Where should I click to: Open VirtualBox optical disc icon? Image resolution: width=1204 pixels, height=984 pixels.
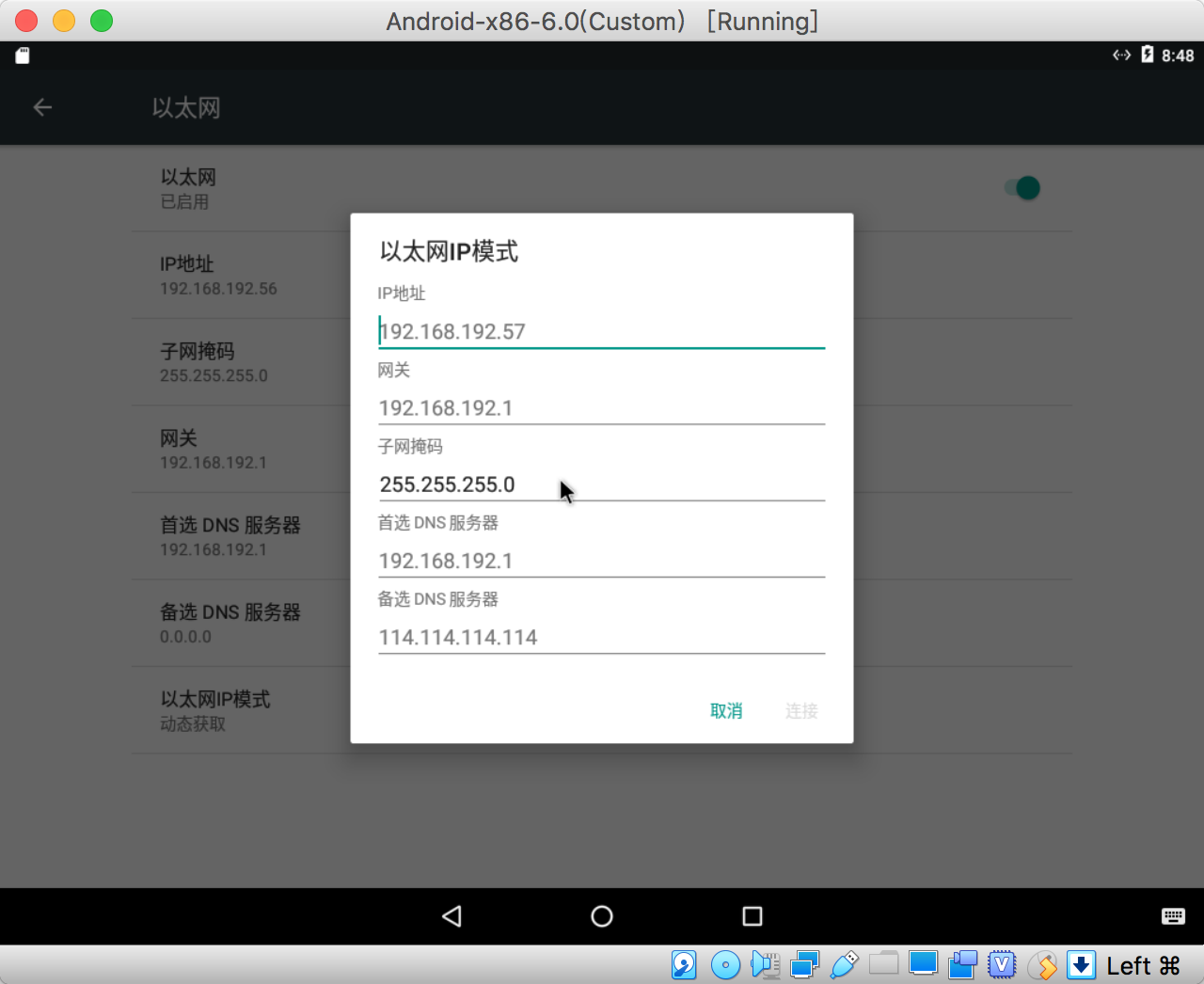coord(725,965)
